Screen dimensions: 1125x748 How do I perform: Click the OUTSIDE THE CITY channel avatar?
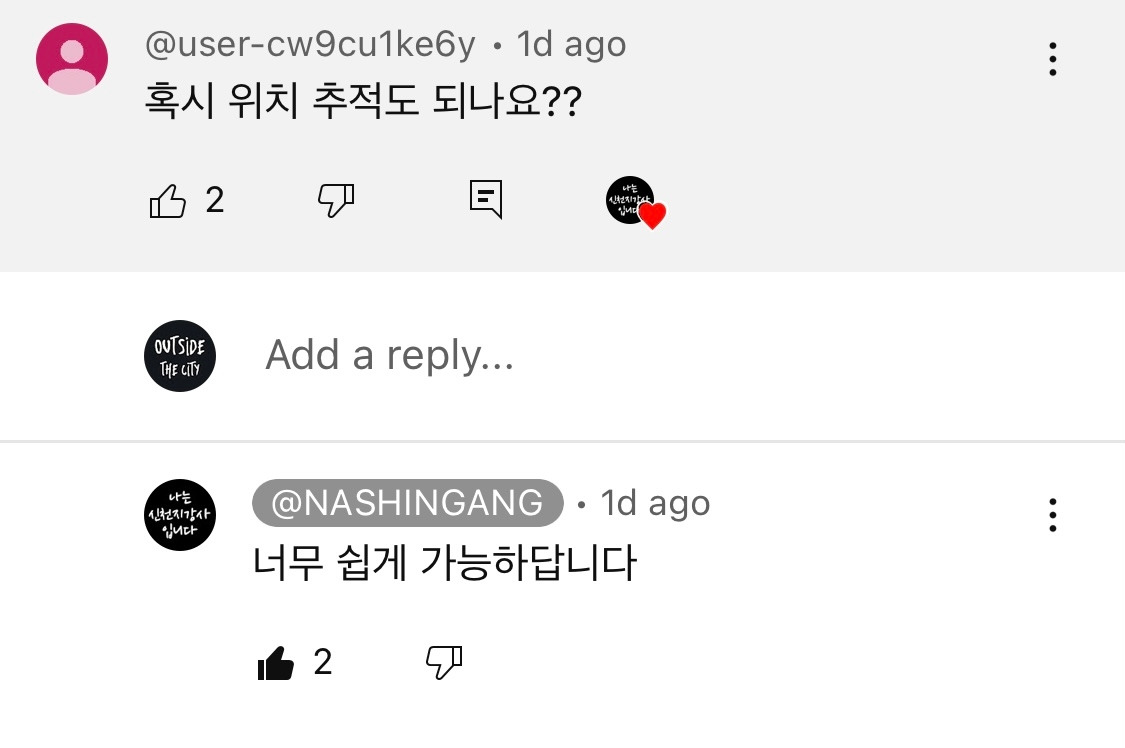[179, 355]
